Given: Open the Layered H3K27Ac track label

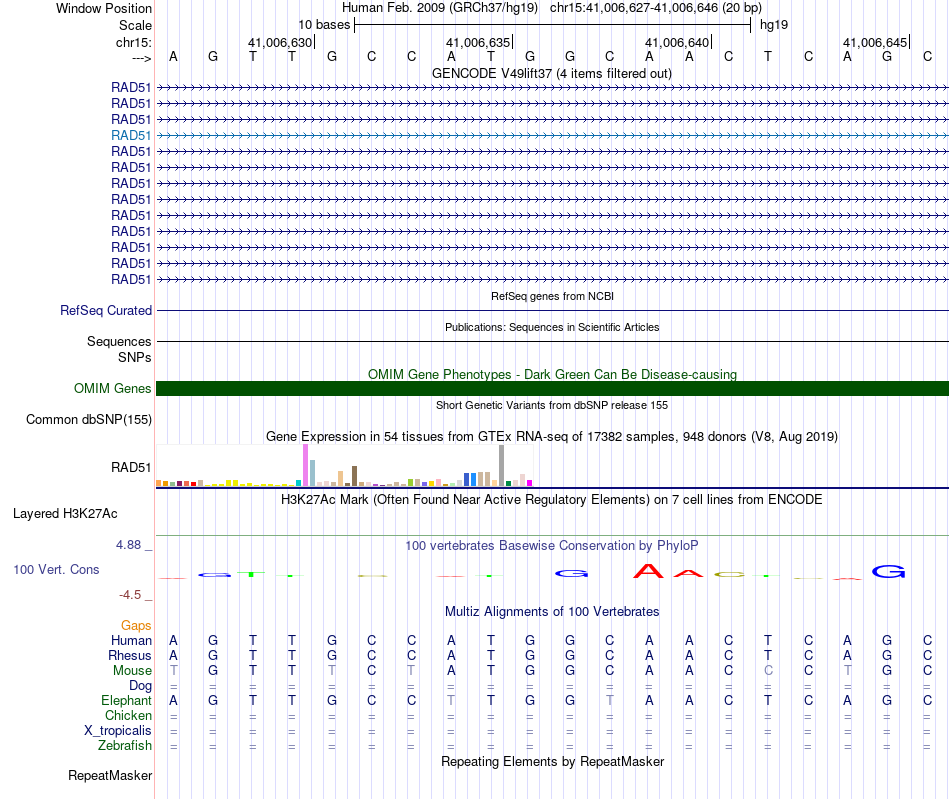Looking at the screenshot, I should point(65,514).
